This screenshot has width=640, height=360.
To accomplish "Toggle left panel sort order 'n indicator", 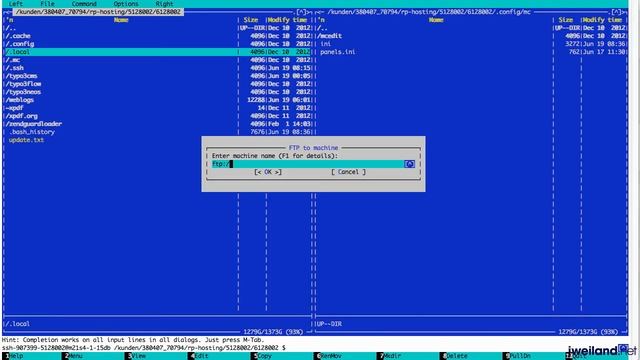I will [10, 20].
